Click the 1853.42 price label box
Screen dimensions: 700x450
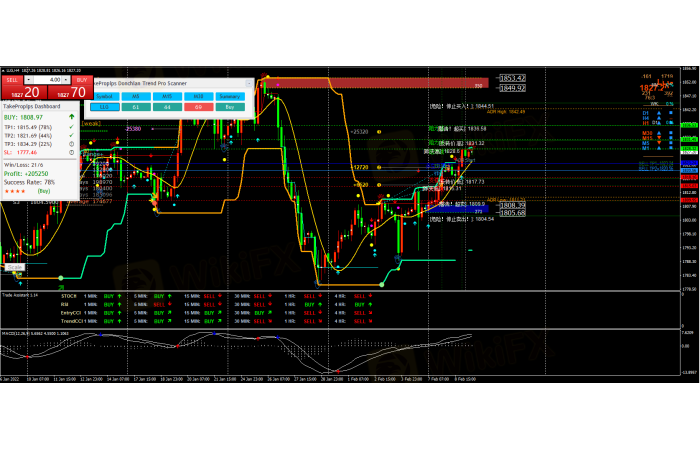[513, 78]
